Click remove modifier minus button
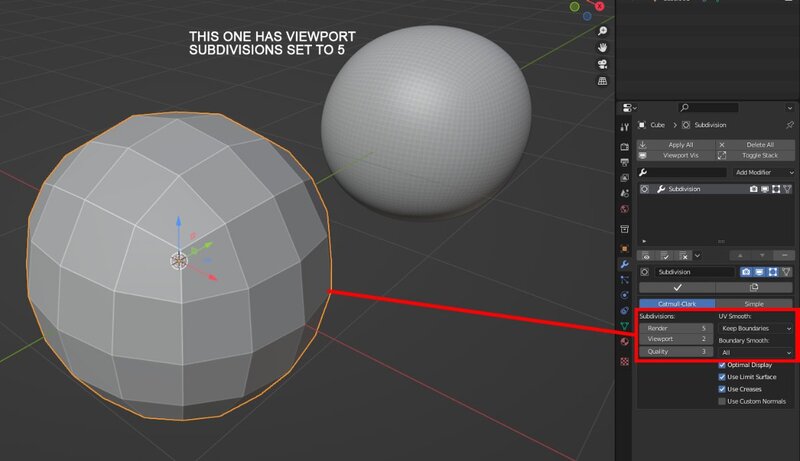 click(x=784, y=256)
